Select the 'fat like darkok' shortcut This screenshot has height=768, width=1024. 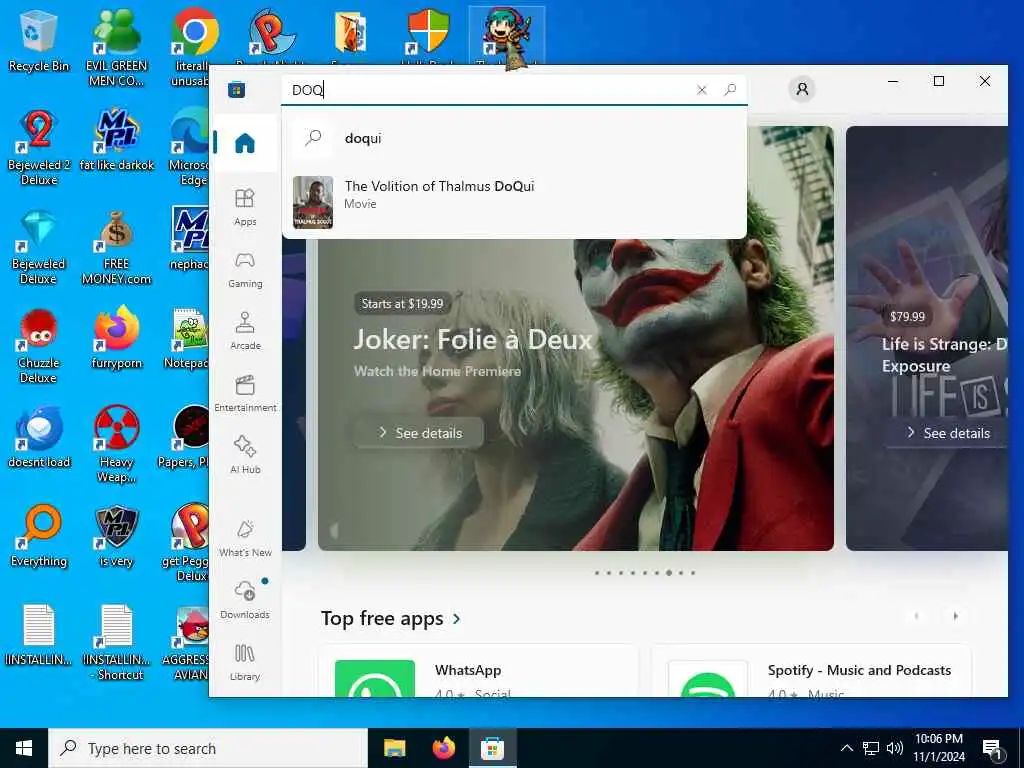(116, 140)
